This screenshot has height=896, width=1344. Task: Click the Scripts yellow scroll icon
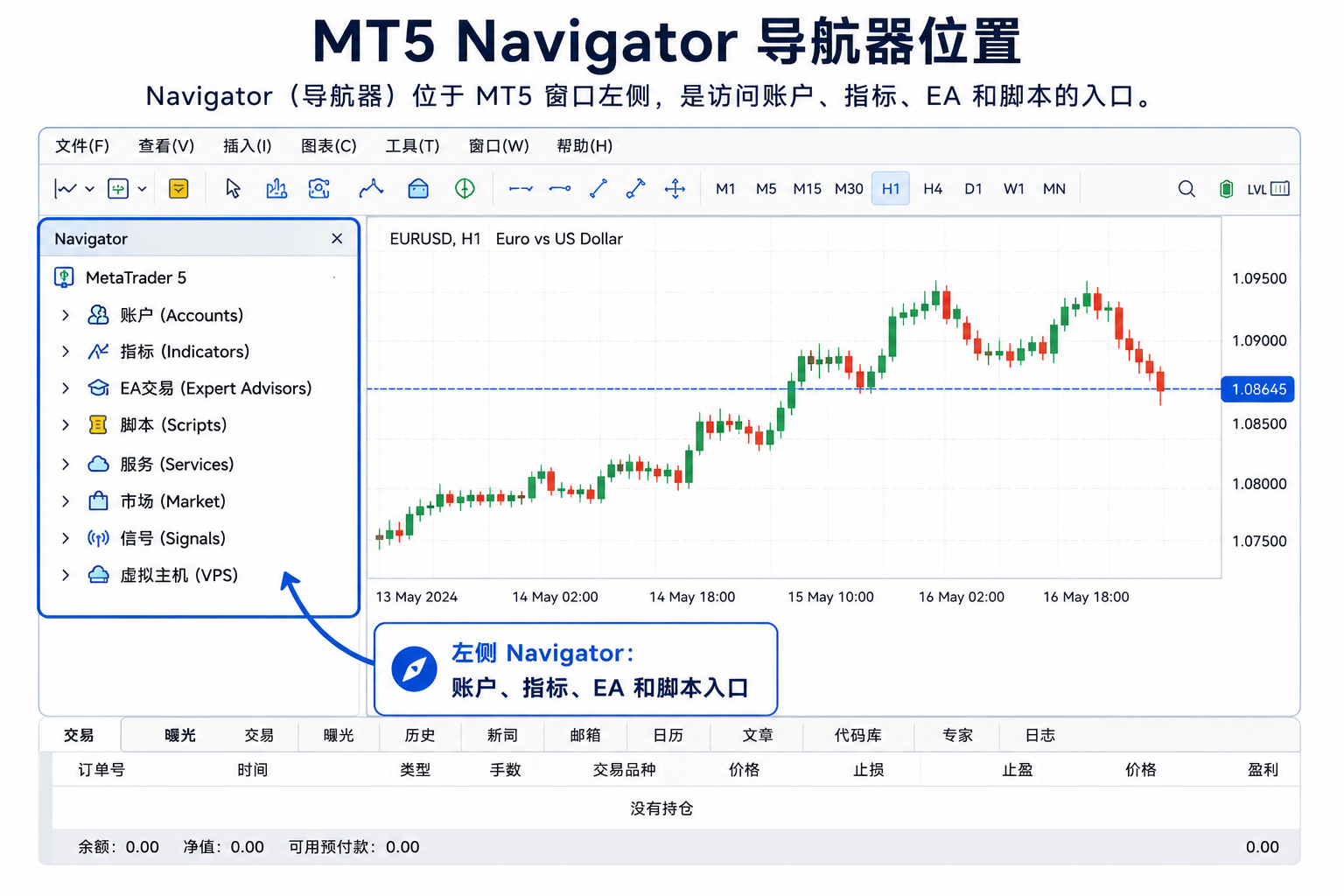[98, 425]
